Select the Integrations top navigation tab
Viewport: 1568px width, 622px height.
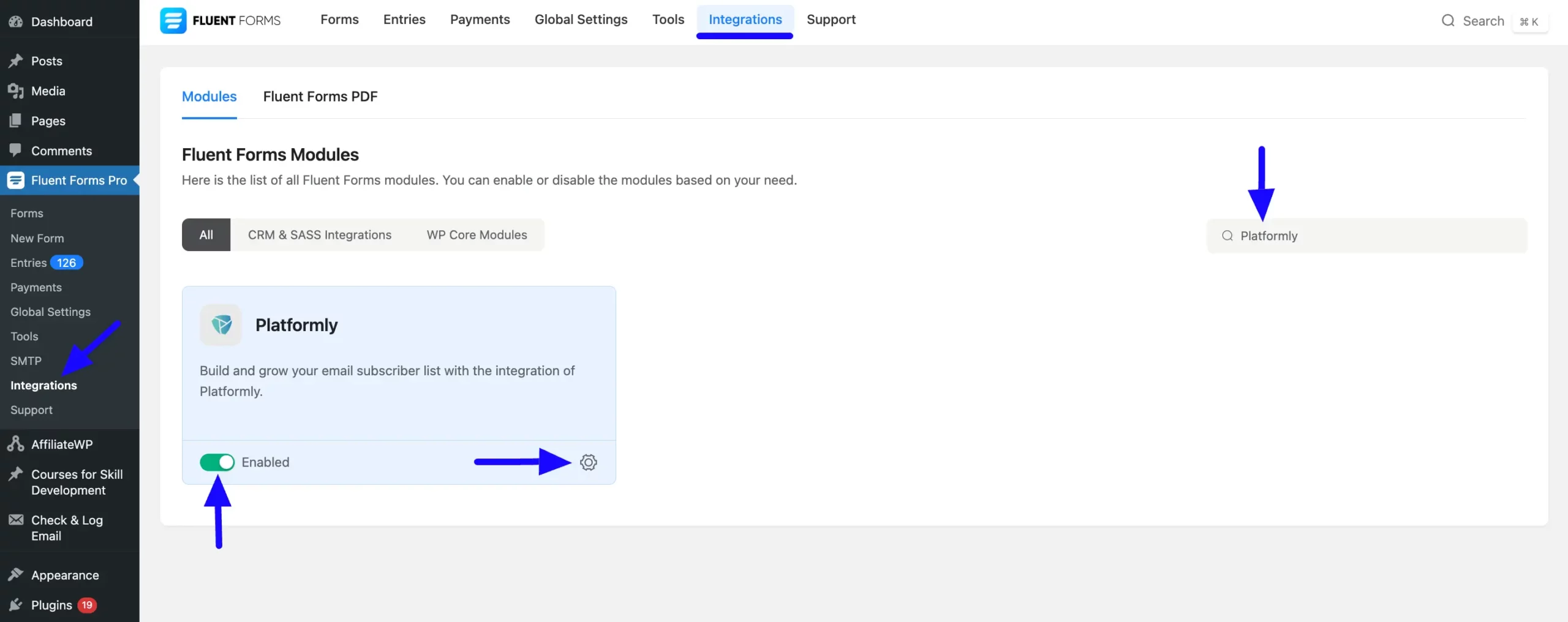tap(745, 20)
